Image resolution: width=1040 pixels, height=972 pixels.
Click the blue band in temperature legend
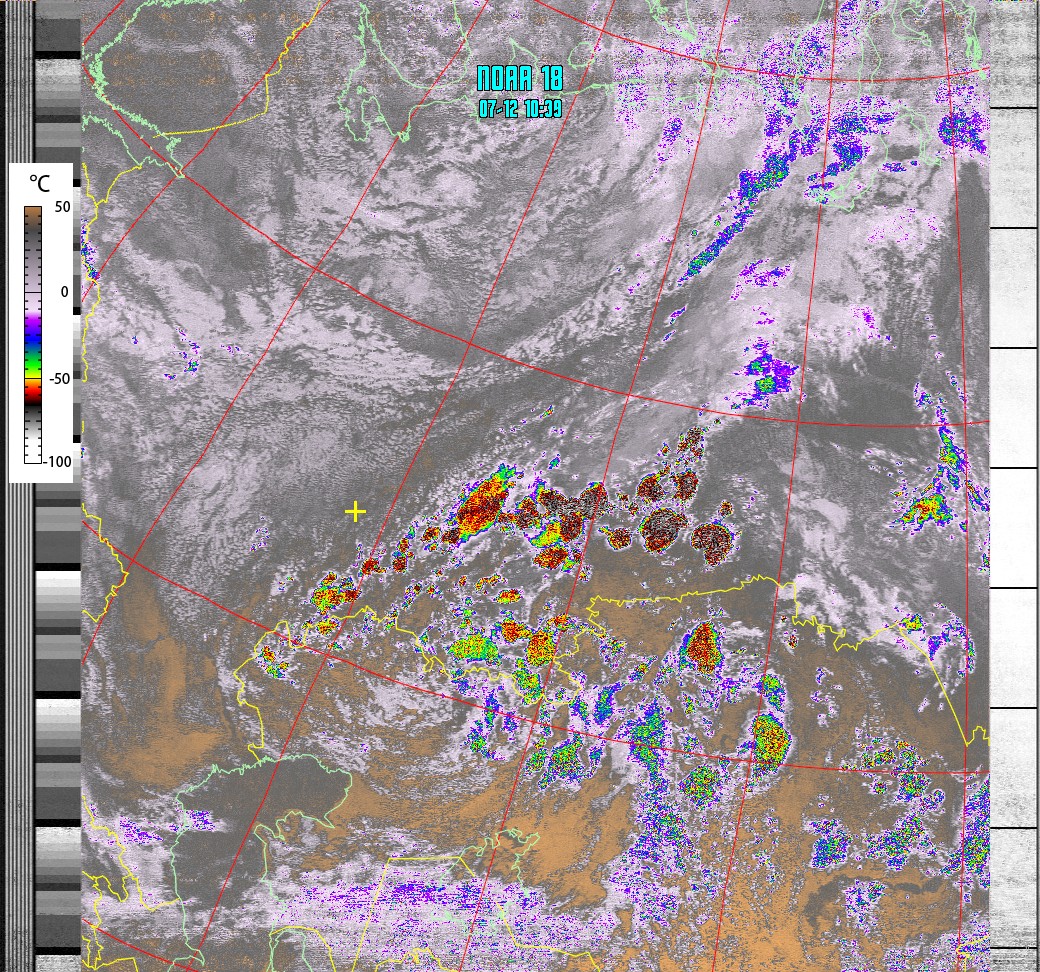pyautogui.click(x=33, y=340)
